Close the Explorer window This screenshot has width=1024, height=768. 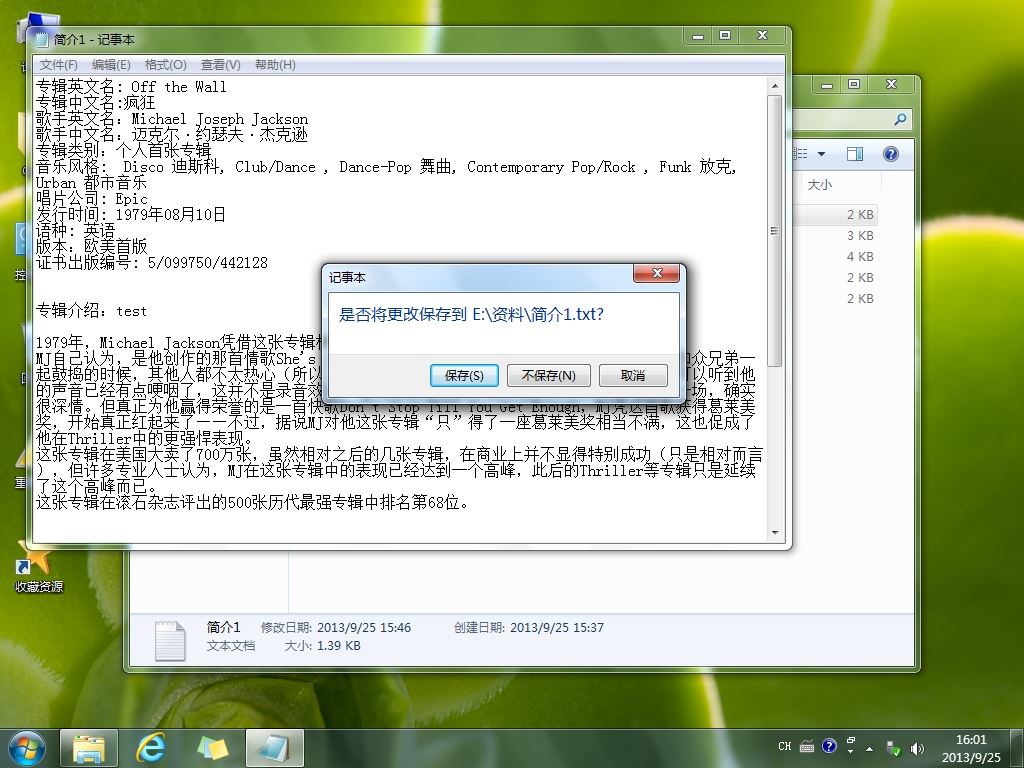[891, 85]
